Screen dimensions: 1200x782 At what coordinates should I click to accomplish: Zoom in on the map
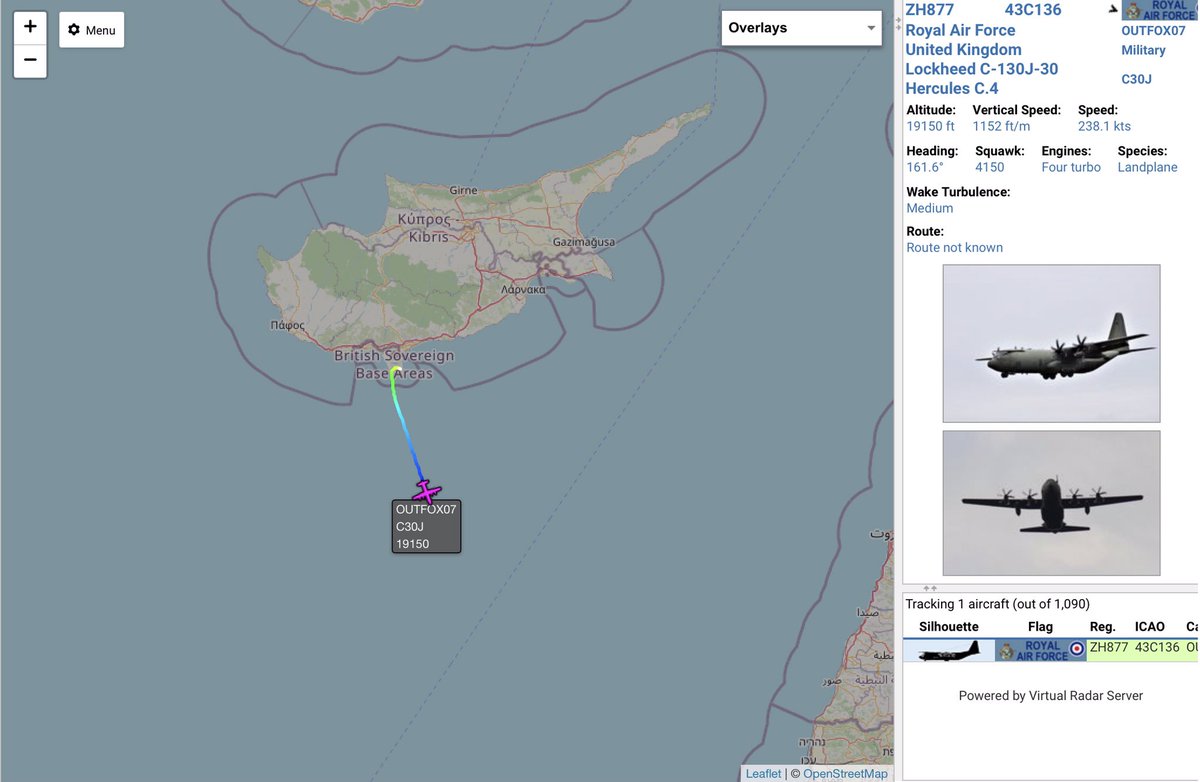pyautogui.click(x=30, y=27)
